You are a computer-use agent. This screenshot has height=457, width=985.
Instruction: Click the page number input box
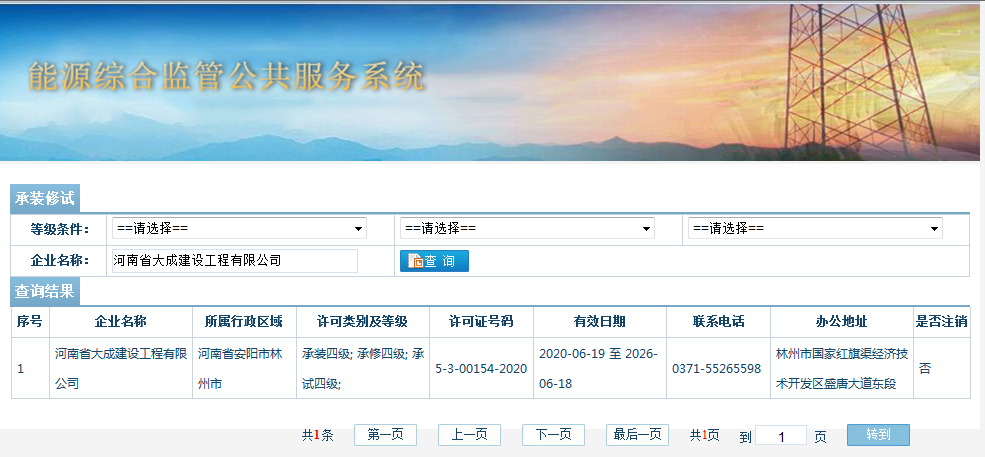[781, 436]
